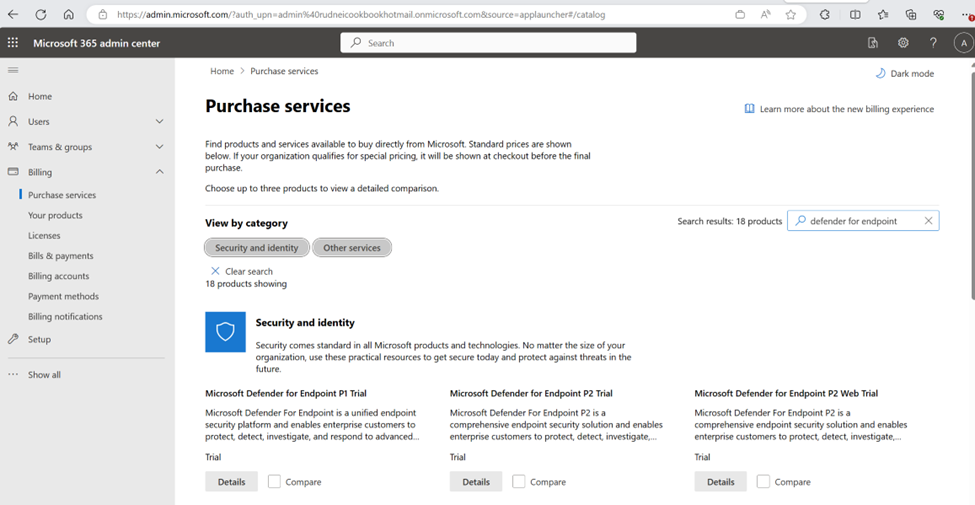Click the Dark mode toggle label
The width and height of the screenshot is (975, 505).
(912, 73)
